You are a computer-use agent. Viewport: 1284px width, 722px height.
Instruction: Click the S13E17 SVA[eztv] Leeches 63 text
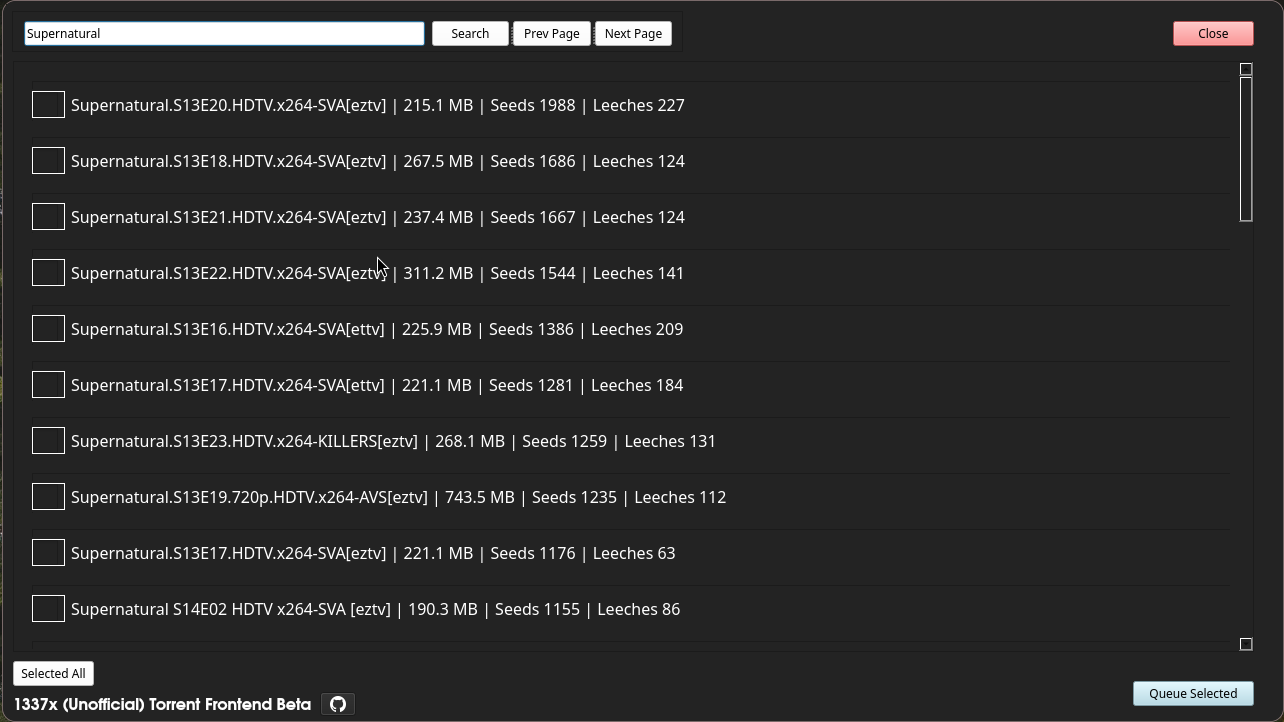click(x=373, y=553)
